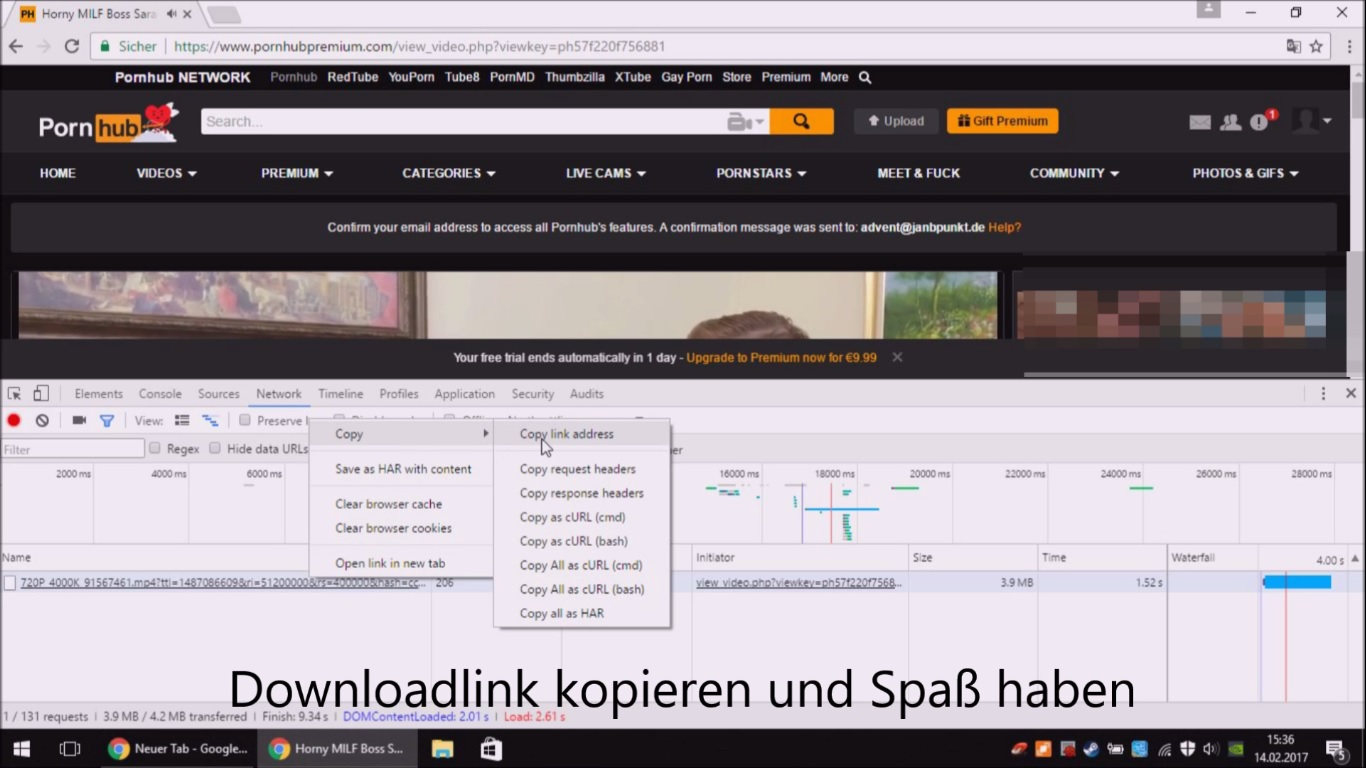Clear the network log
This screenshot has height=768, width=1366.
point(42,421)
